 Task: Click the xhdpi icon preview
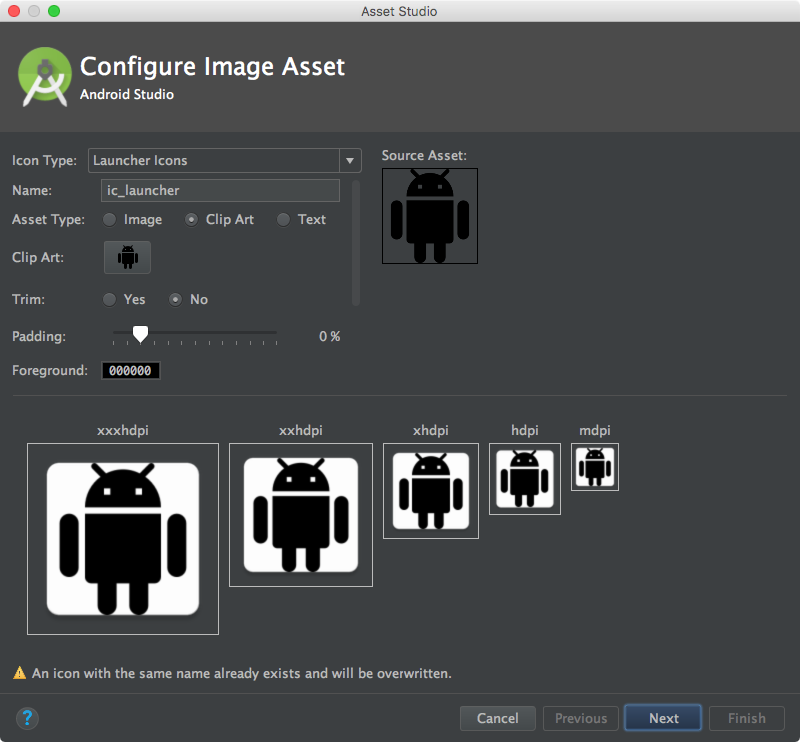click(x=431, y=491)
